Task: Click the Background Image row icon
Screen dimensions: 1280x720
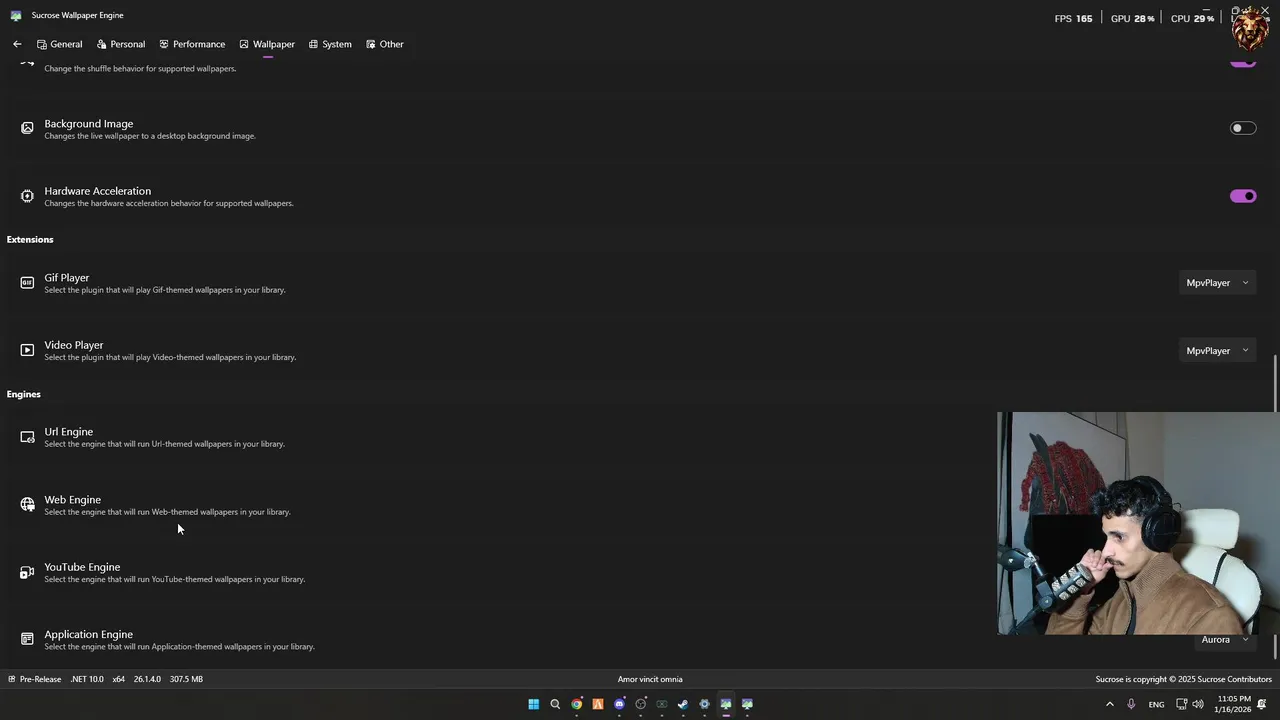Action: 27,128
